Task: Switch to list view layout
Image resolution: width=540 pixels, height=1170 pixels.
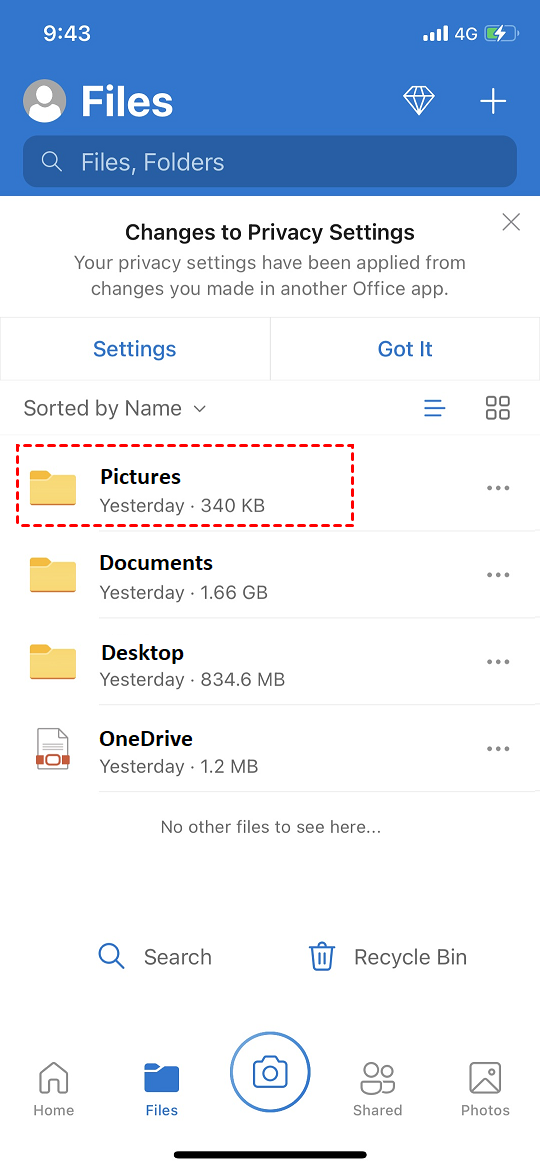Action: coord(435,408)
